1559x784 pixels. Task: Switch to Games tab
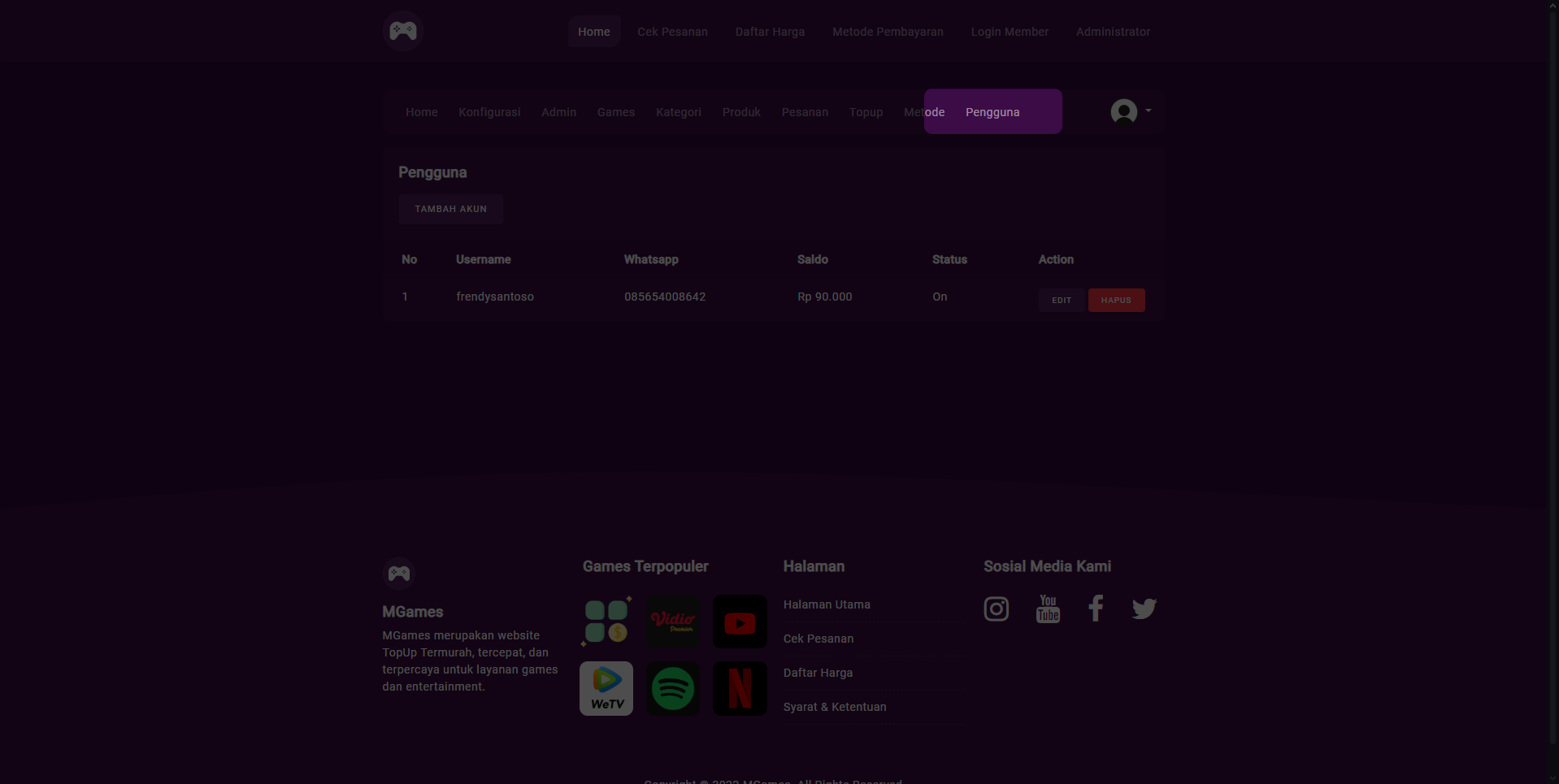[616, 112]
